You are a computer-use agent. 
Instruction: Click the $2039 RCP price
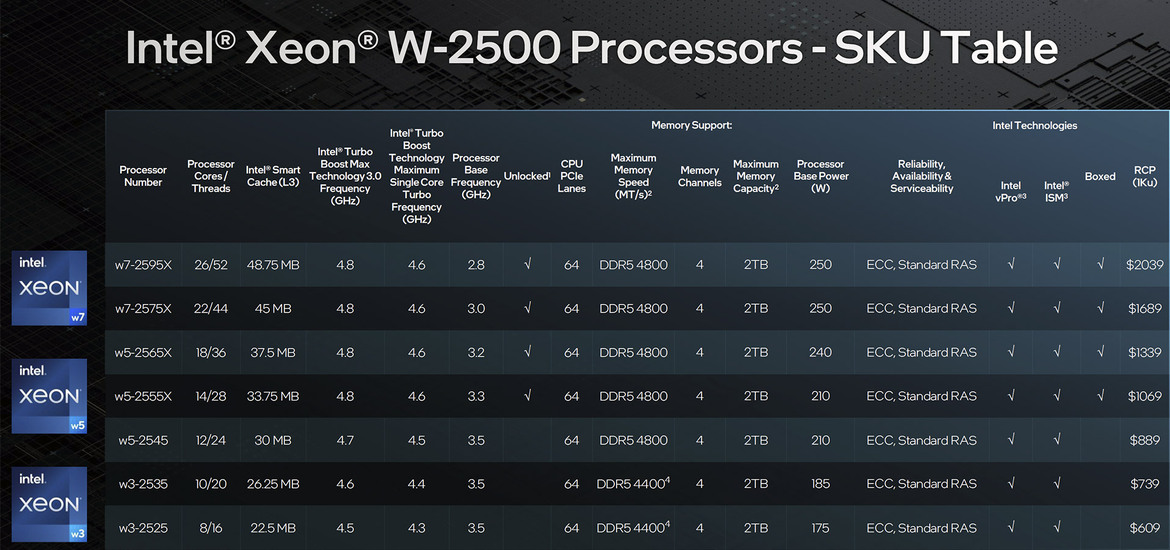pyautogui.click(x=1145, y=265)
